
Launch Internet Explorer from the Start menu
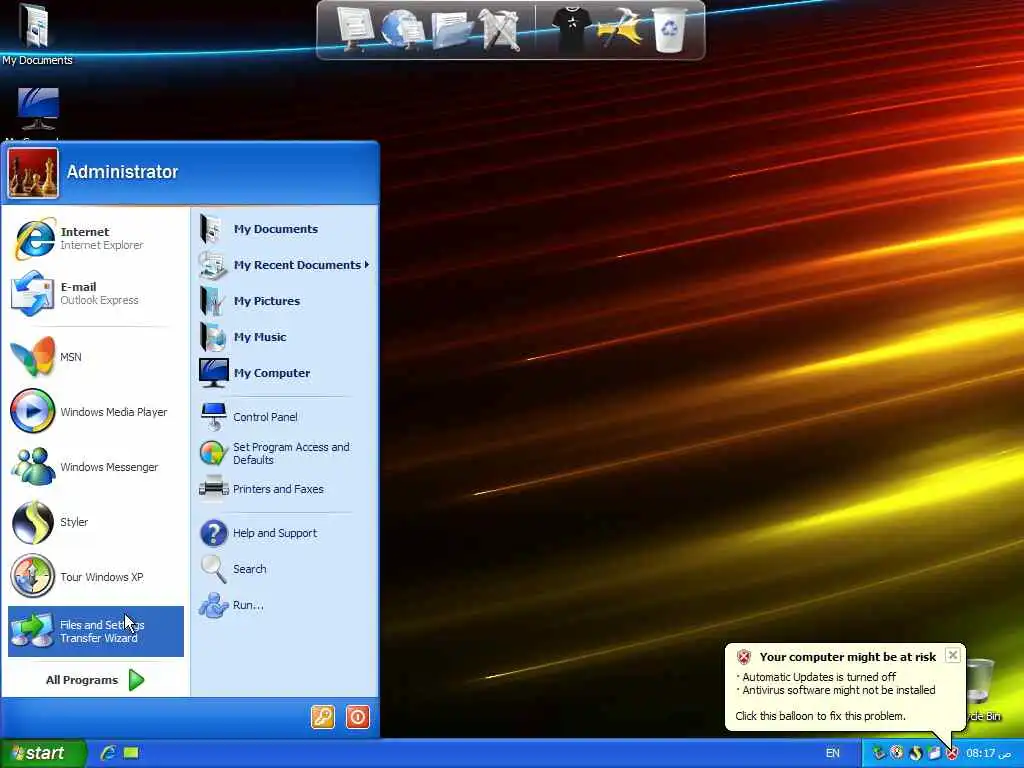pos(95,238)
